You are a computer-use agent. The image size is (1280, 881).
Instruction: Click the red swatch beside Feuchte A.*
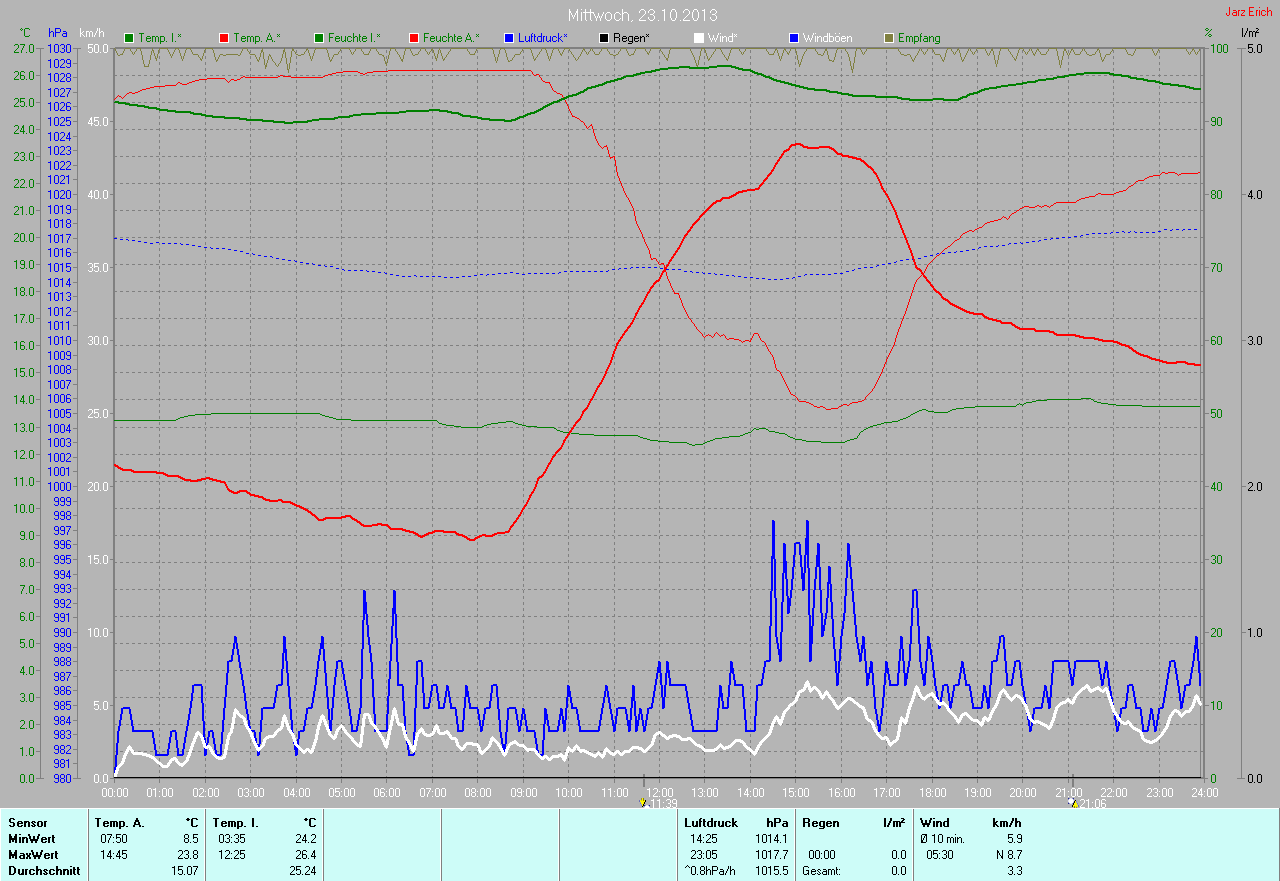pos(414,38)
